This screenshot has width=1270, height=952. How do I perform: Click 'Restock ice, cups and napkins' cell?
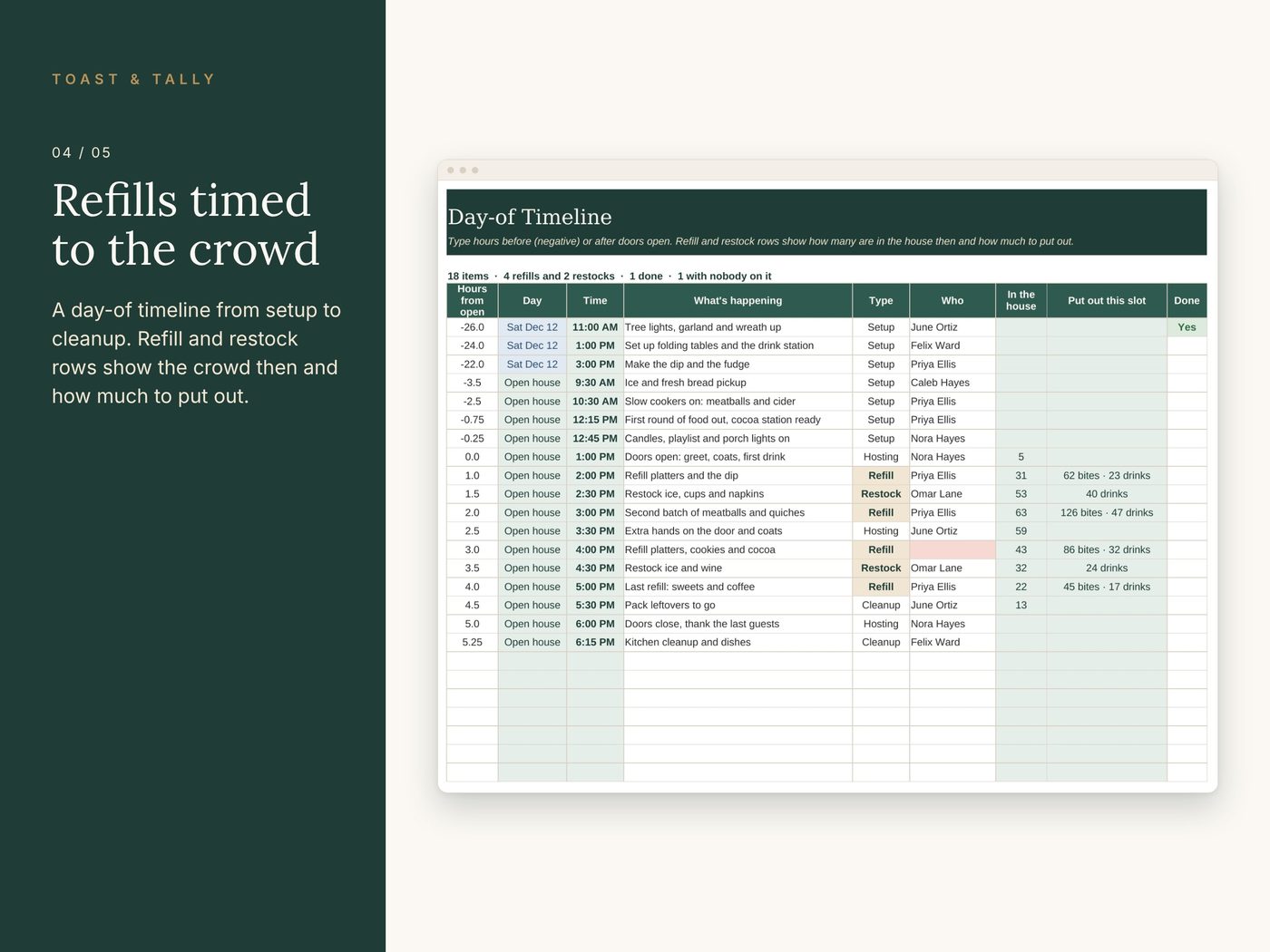click(738, 494)
